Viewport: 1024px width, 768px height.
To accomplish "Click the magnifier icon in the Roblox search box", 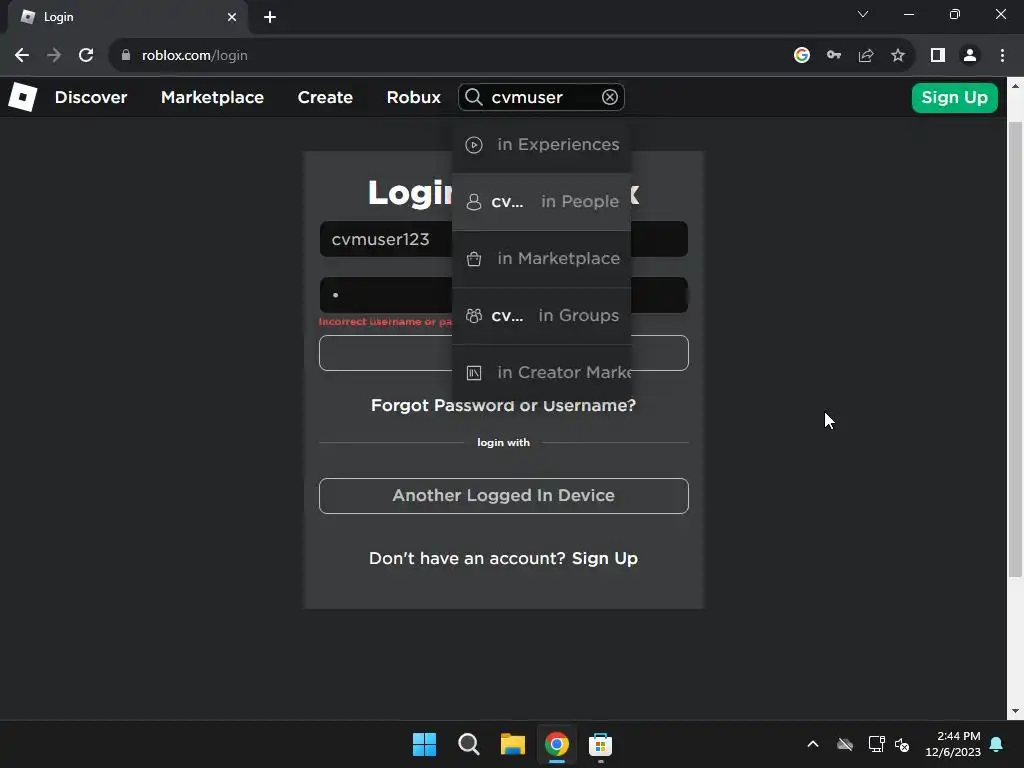I will pos(473,97).
